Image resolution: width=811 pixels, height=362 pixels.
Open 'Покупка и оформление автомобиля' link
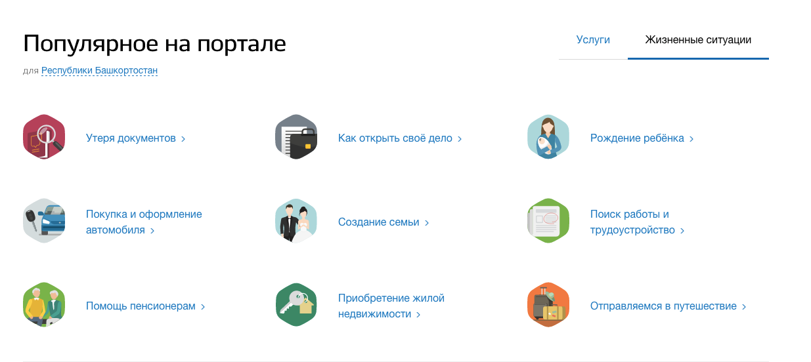coord(144,222)
